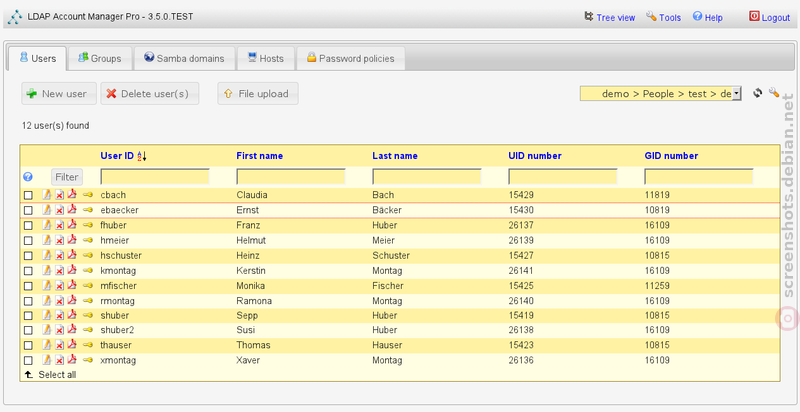Focus the First name filter field
The image size is (800, 412).
[x=291, y=176]
